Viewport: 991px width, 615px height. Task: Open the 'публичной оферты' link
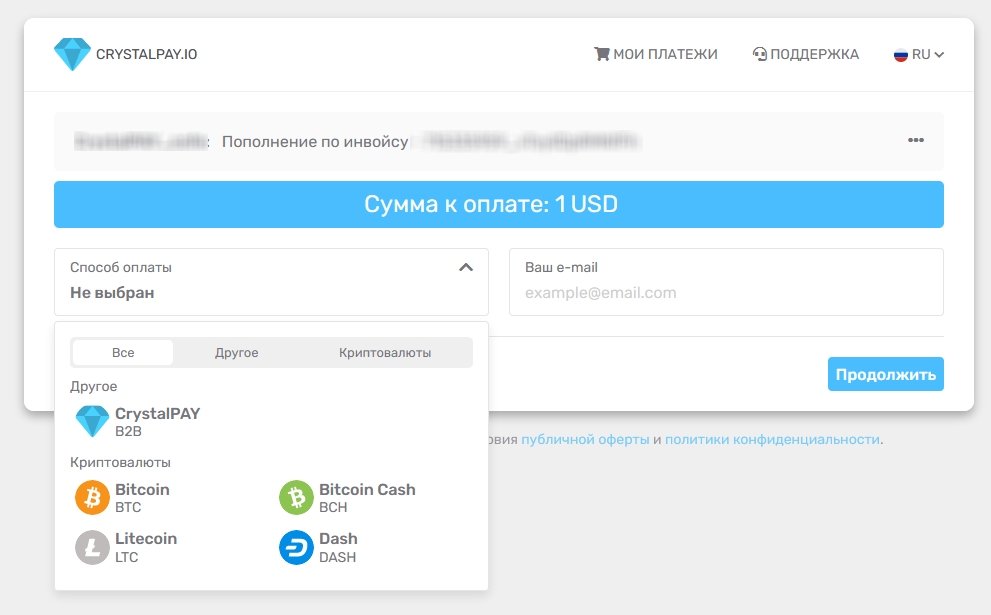(x=585, y=439)
